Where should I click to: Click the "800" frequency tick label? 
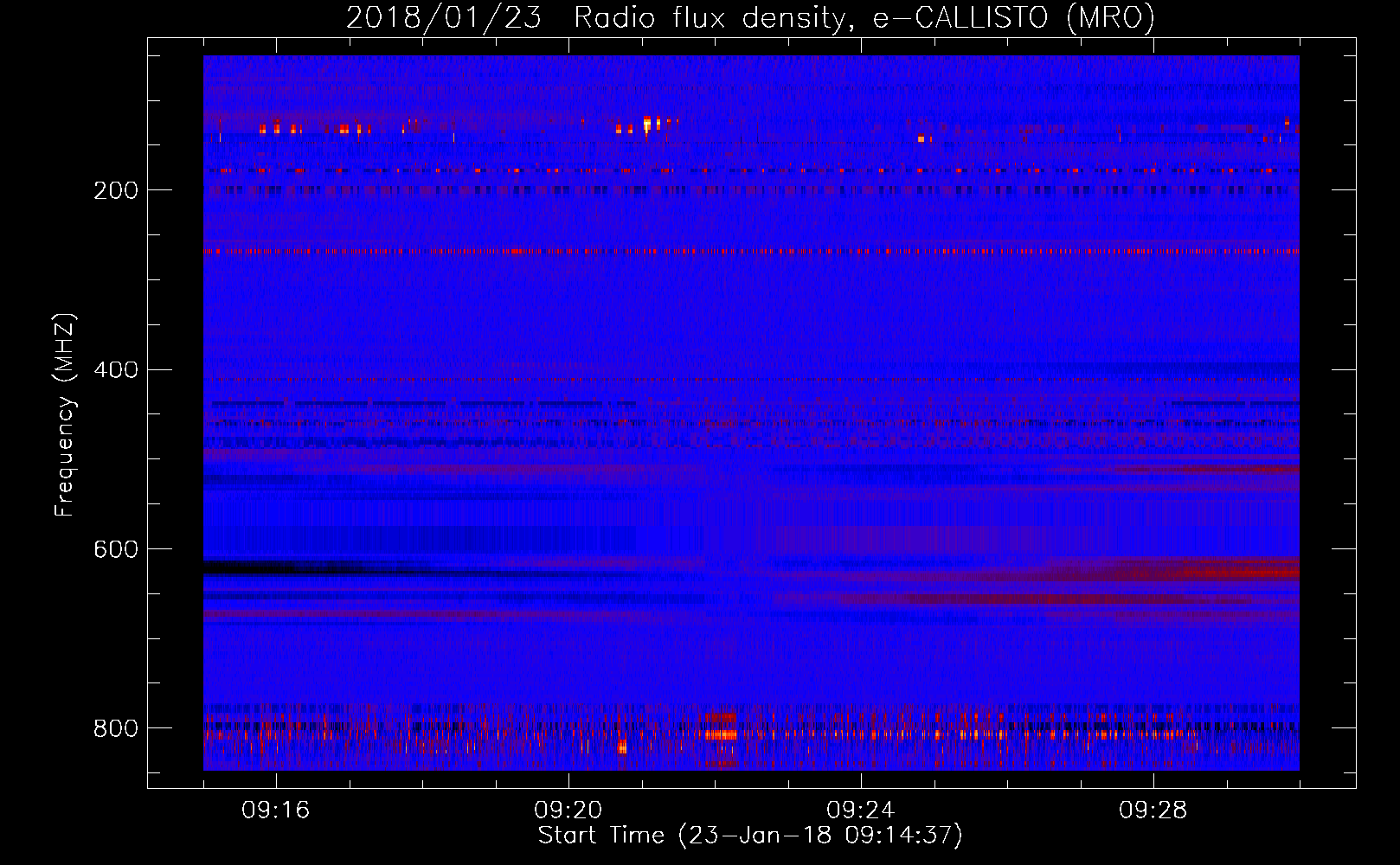click(x=116, y=728)
